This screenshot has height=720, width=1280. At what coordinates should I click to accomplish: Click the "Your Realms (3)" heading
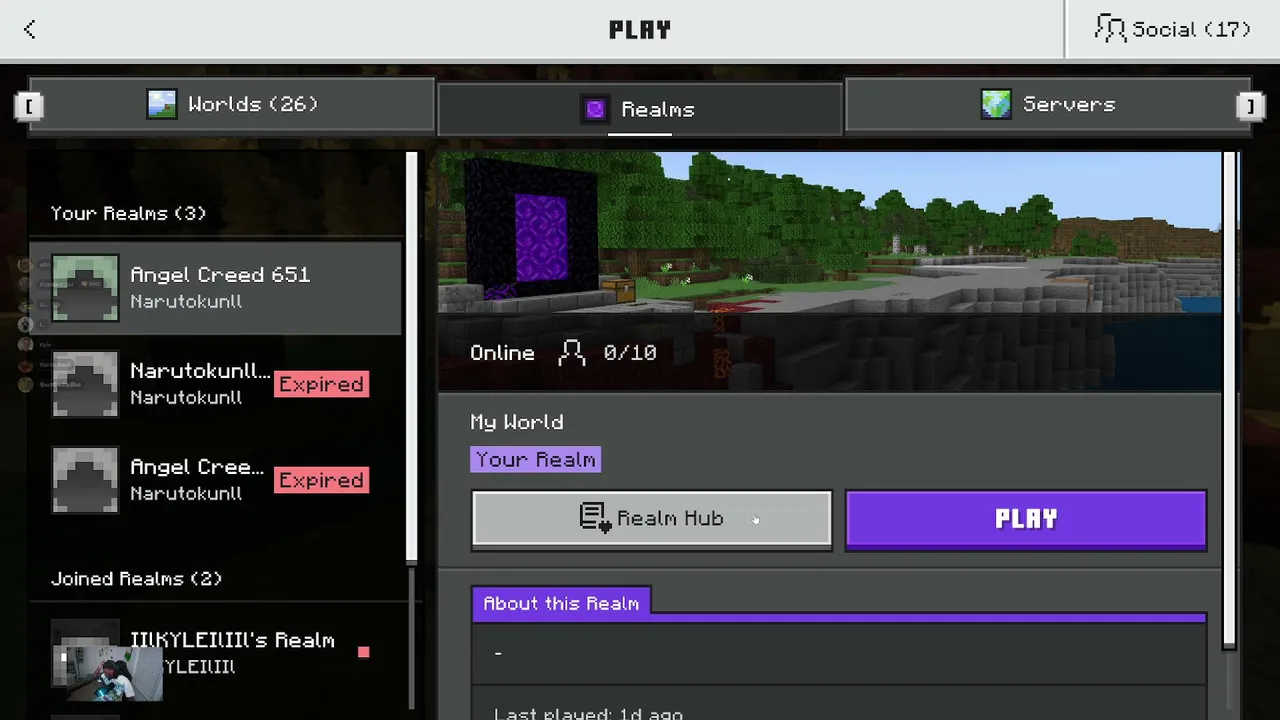pyautogui.click(x=128, y=213)
